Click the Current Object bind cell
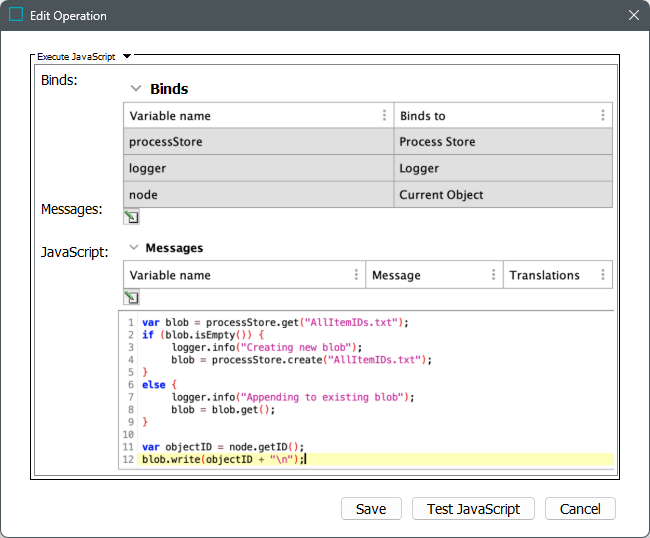 [x=502, y=195]
